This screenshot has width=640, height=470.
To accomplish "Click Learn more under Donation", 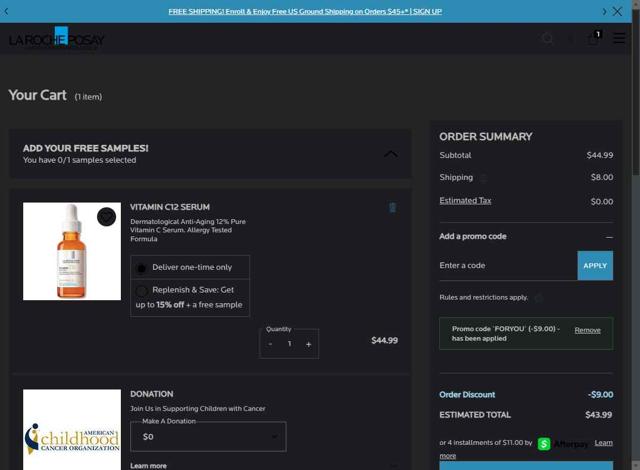I will [x=148, y=466].
